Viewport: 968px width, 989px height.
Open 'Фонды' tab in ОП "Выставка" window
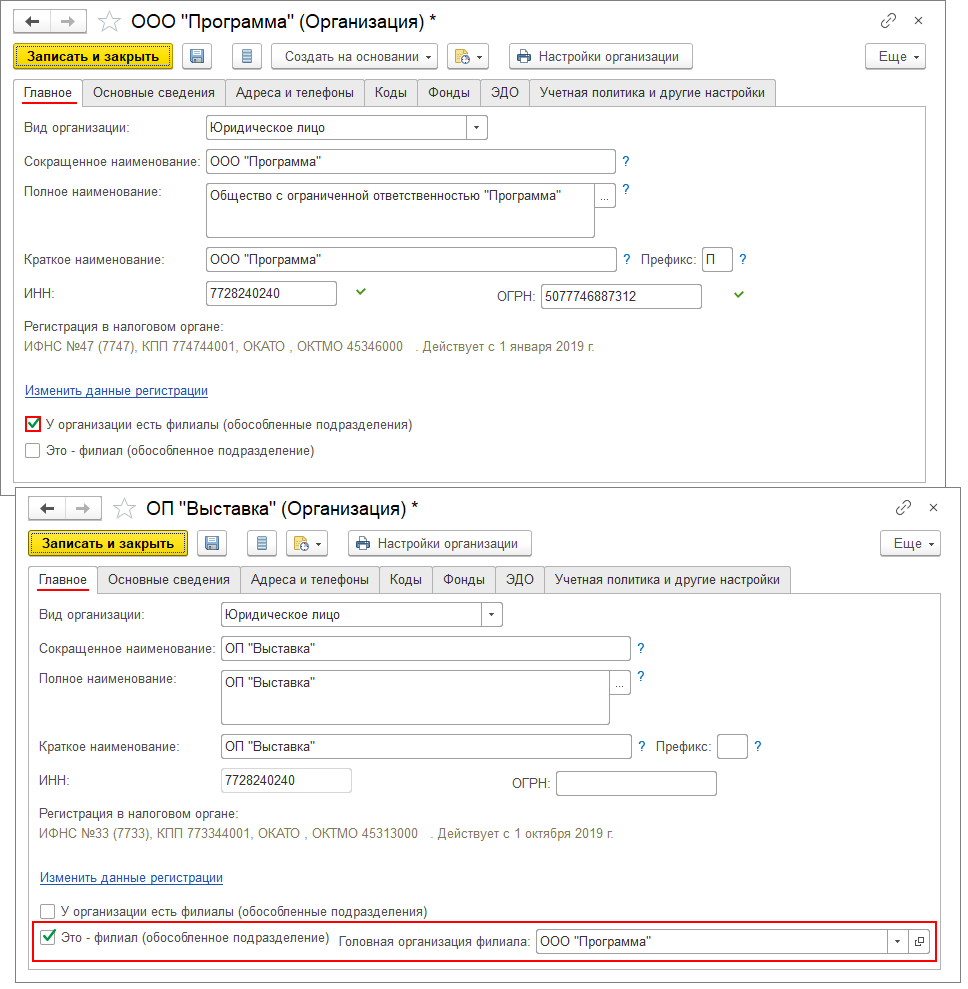(x=464, y=580)
